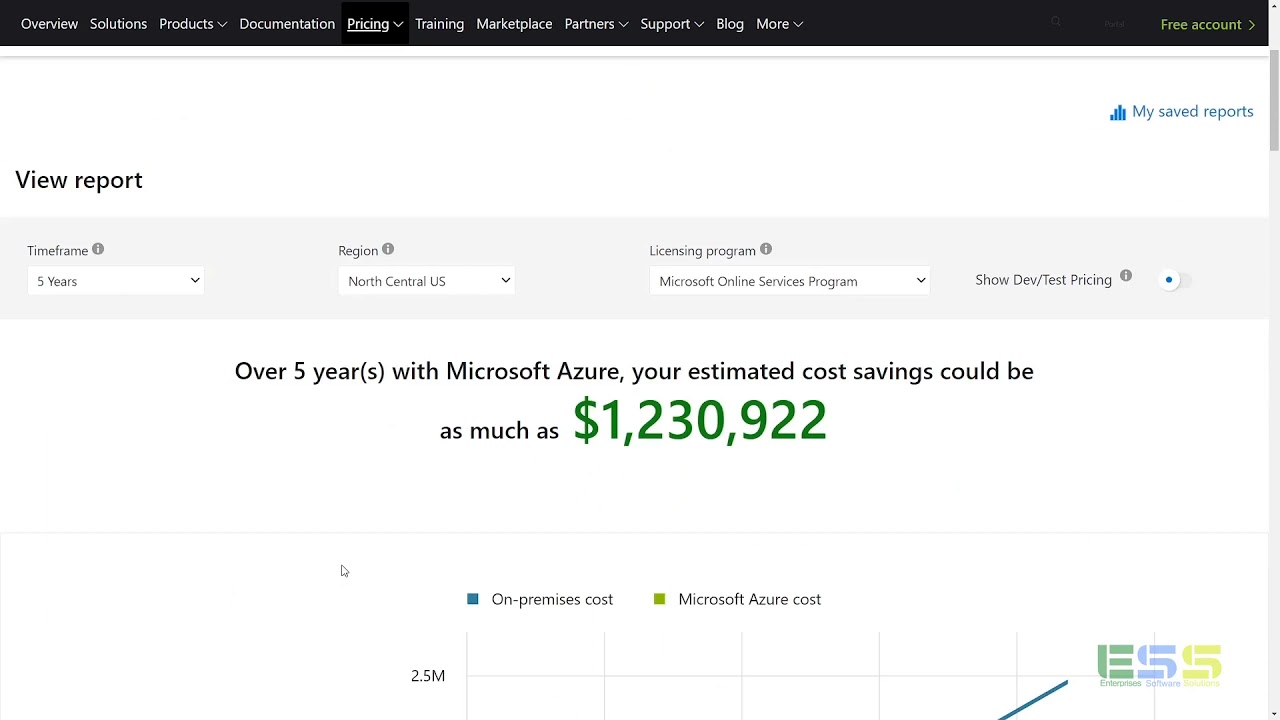
Task: Click the Free account link
Action: tap(1208, 24)
